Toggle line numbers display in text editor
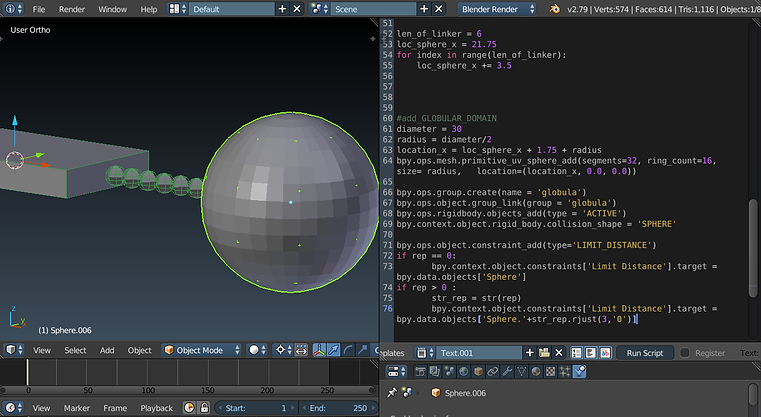 pyautogui.click(x=576, y=353)
